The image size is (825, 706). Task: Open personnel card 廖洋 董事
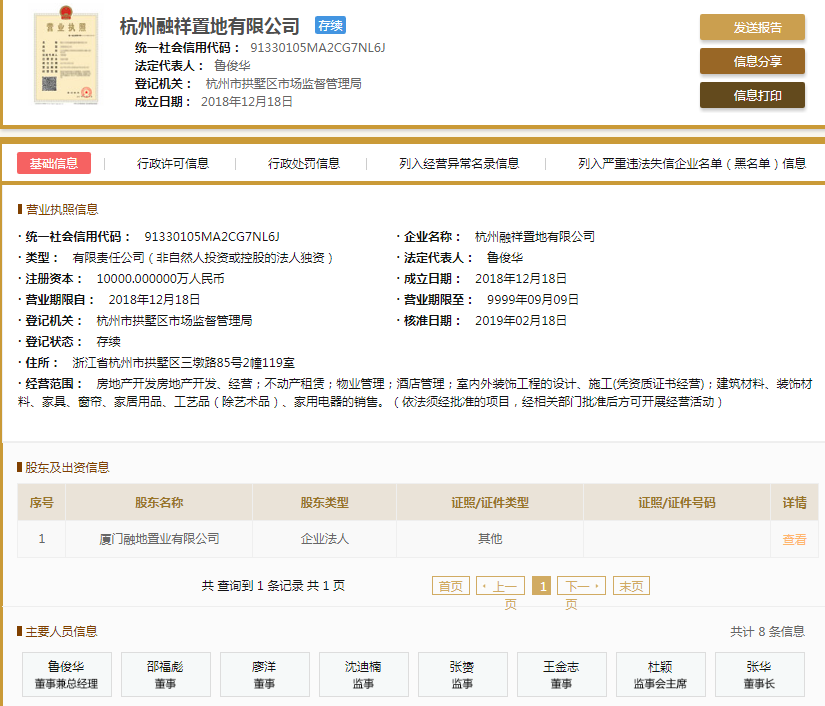pyautogui.click(x=264, y=674)
